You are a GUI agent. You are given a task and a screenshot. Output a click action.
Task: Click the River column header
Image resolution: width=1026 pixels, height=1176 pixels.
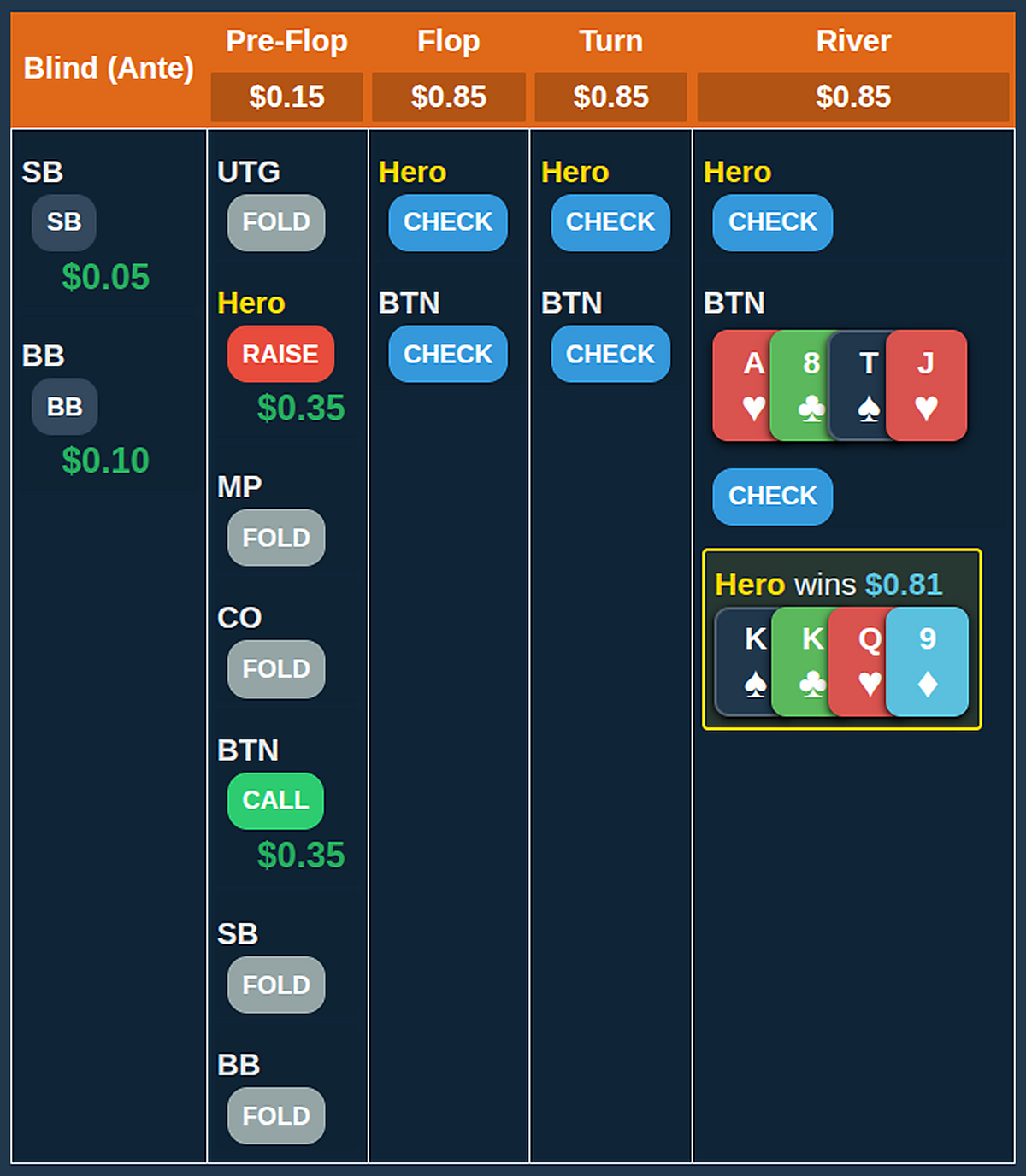click(853, 41)
